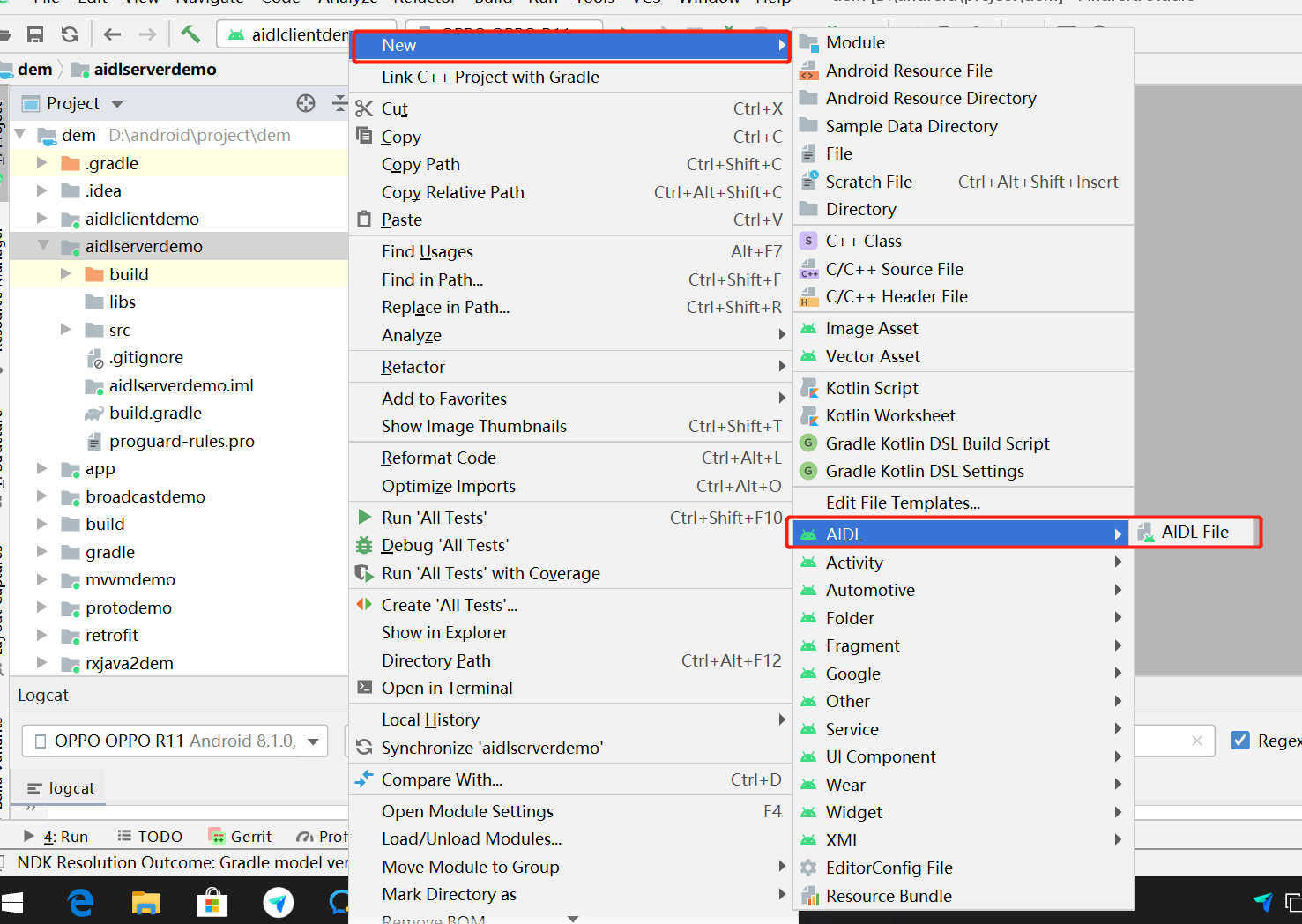Image resolution: width=1302 pixels, height=924 pixels.
Task: Open the OPPO R11 device selector
Action: [x=174, y=741]
